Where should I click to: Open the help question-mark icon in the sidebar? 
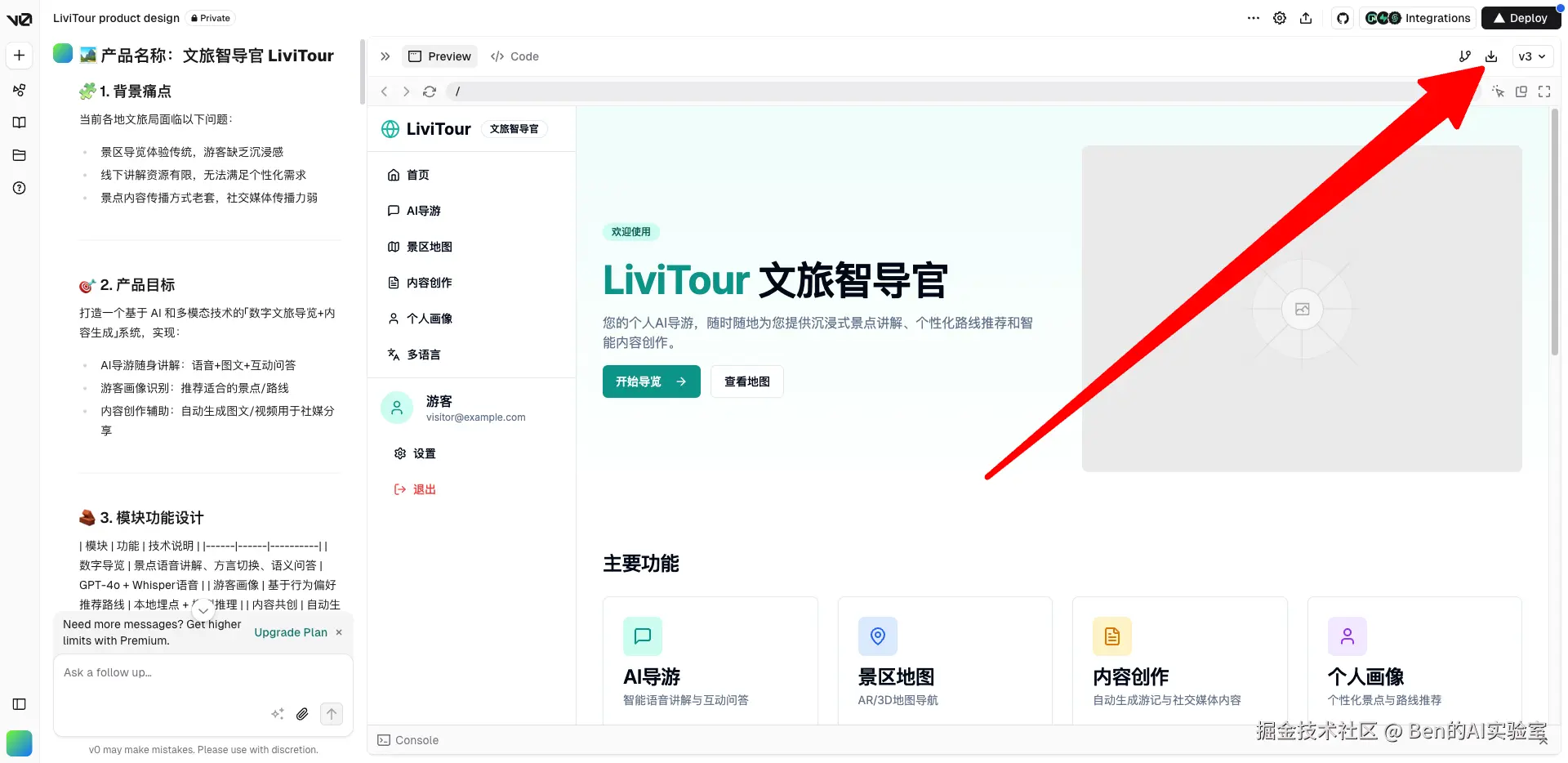point(20,188)
